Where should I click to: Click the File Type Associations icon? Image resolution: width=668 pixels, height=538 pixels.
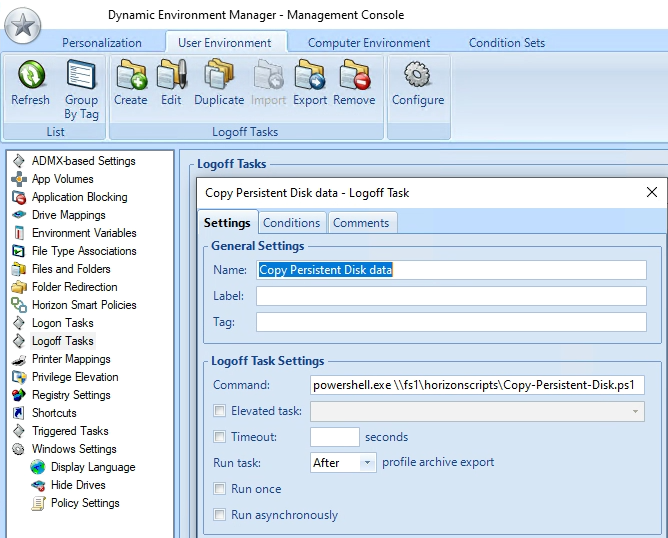pos(19,251)
